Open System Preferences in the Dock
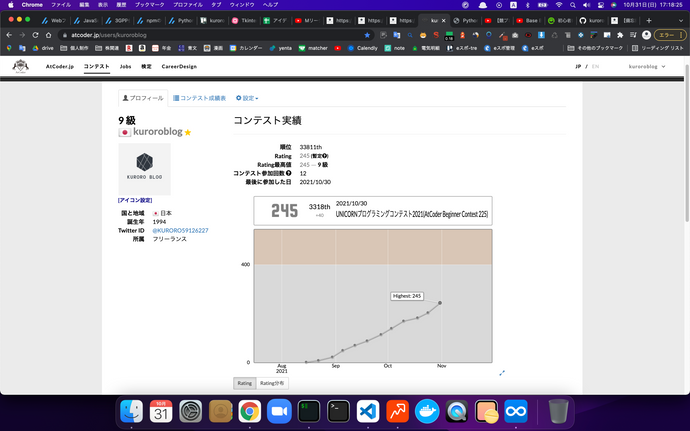Screen dimensions: 690x431 (191, 412)
